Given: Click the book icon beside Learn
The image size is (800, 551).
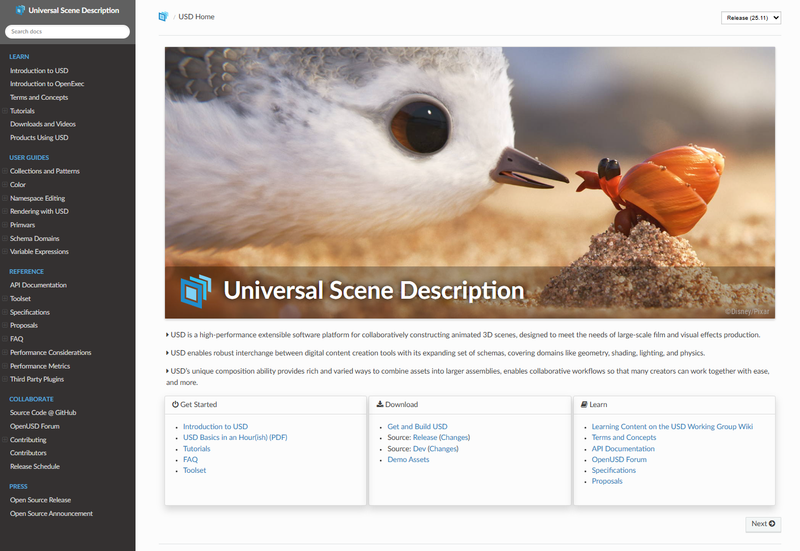Looking at the screenshot, I should pos(584,405).
